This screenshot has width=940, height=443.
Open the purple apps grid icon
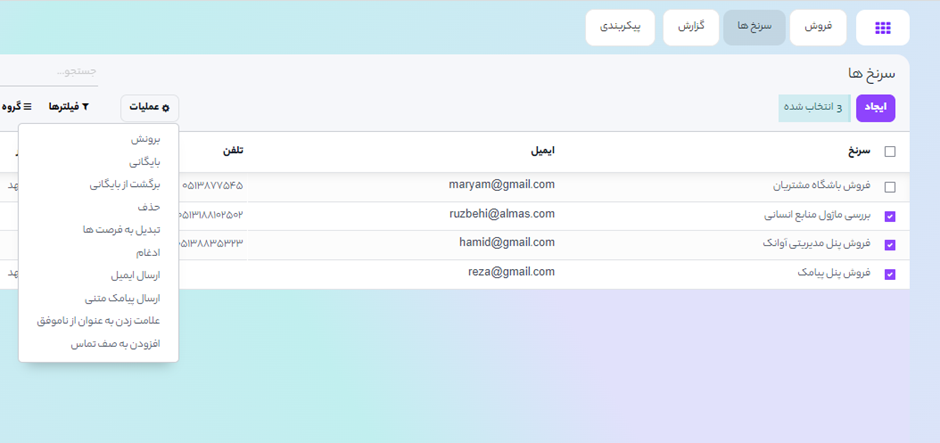point(882,28)
